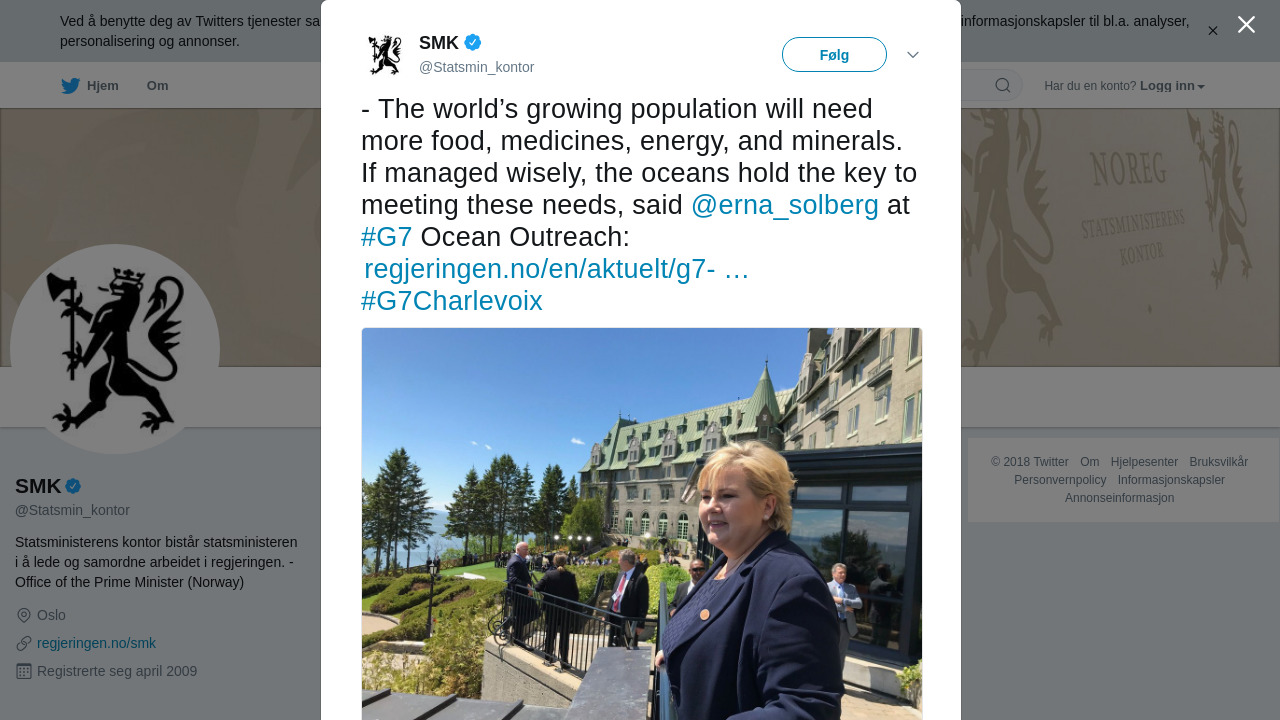Click the verified badge beside SMK in tweet

tap(473, 42)
